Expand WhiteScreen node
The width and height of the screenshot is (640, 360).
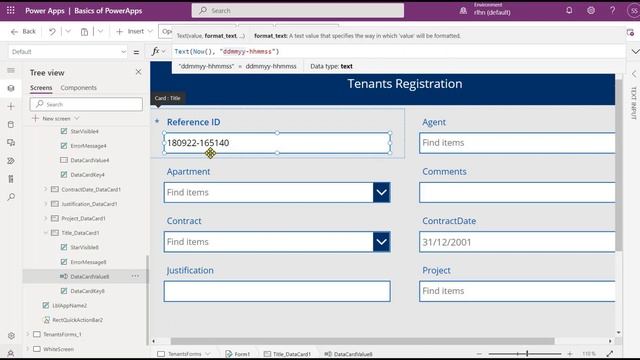click(28, 349)
